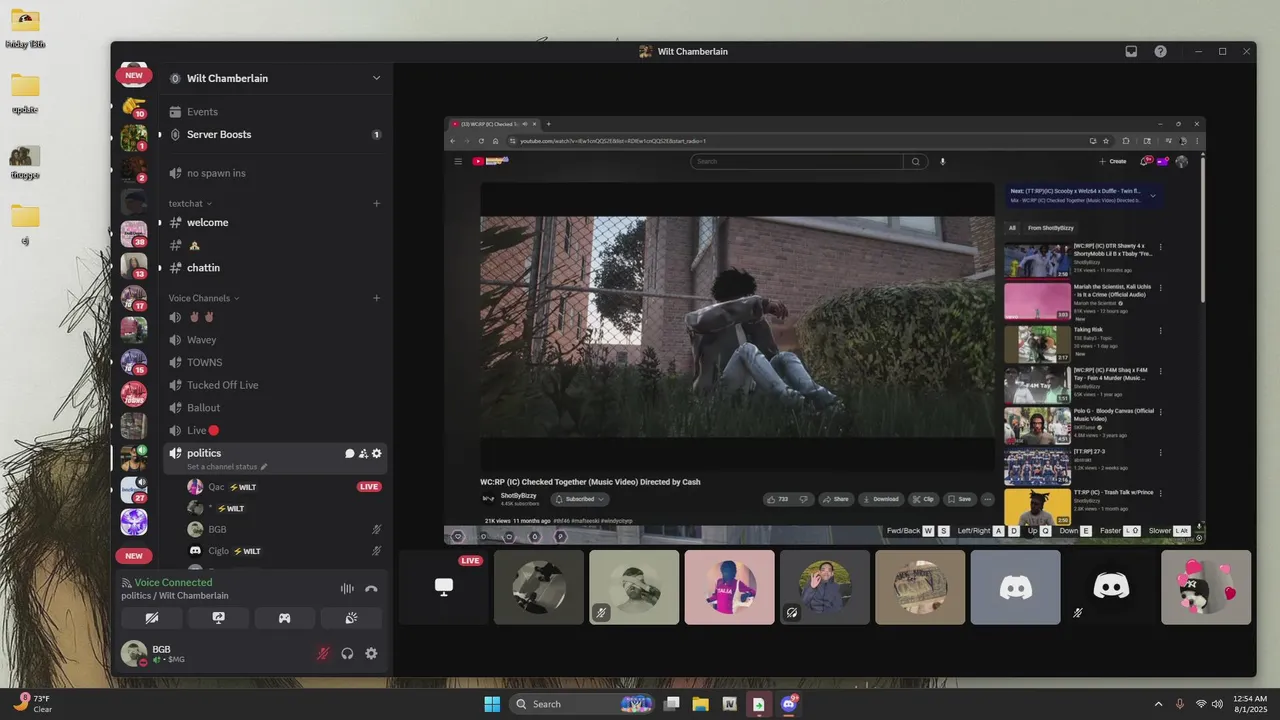Image resolution: width=1280 pixels, height=720 pixels.
Task: Disconnect from voice with phone icon
Action: click(371, 589)
